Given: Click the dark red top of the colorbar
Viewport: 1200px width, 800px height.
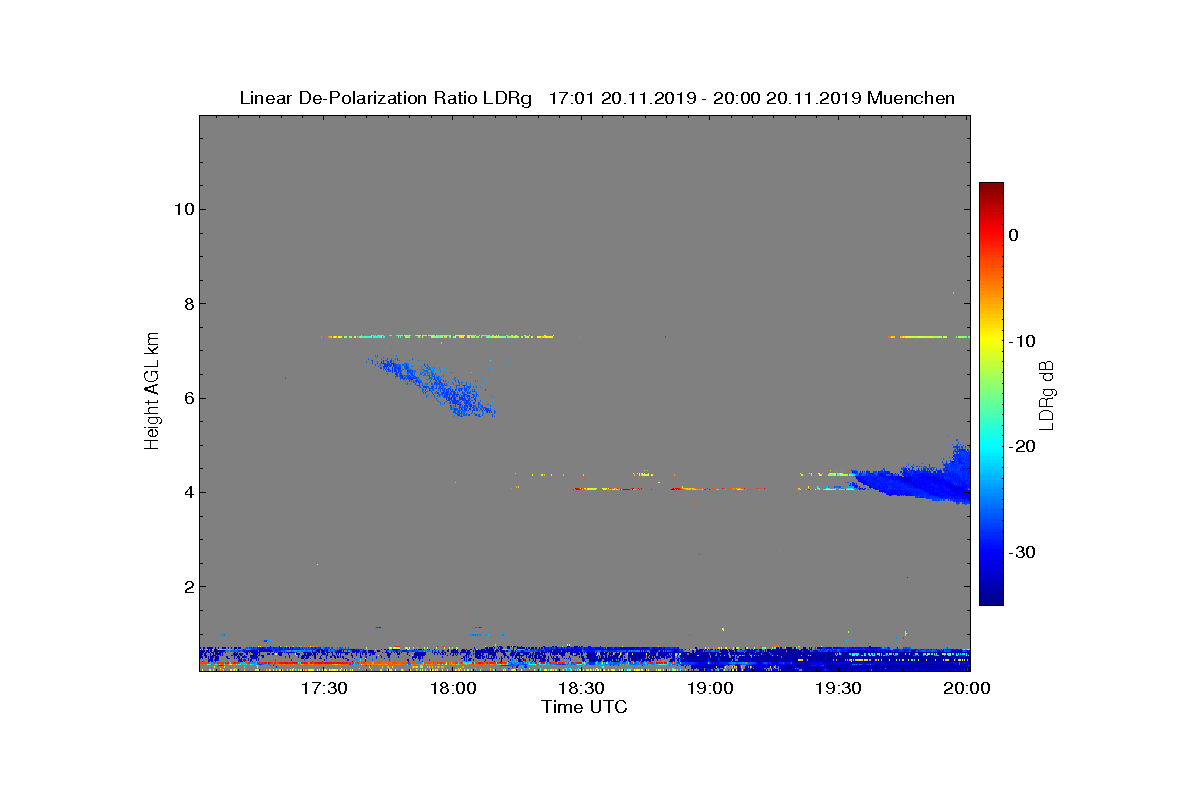Looking at the screenshot, I should click(991, 192).
